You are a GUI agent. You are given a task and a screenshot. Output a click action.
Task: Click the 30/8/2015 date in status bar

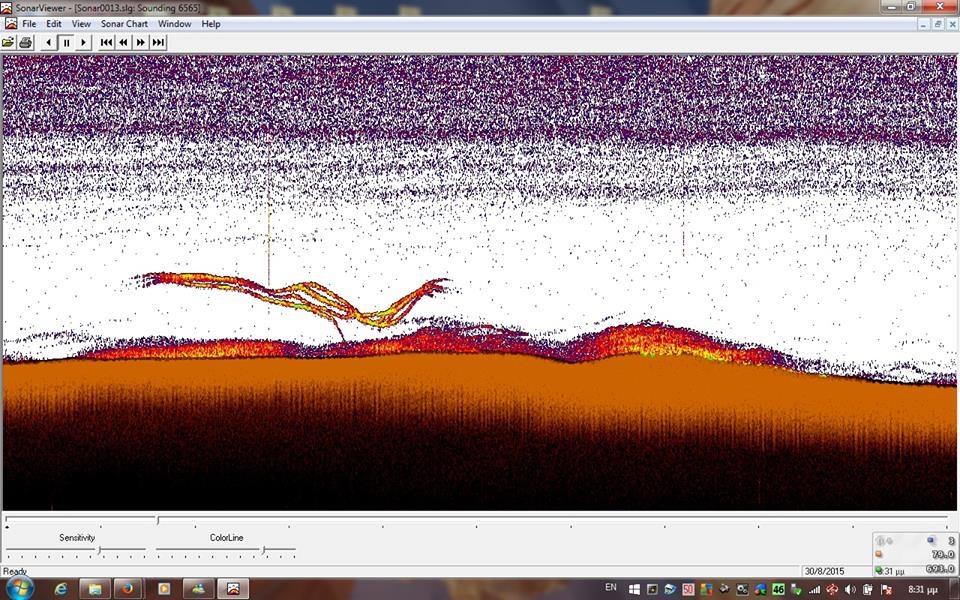tap(824, 571)
